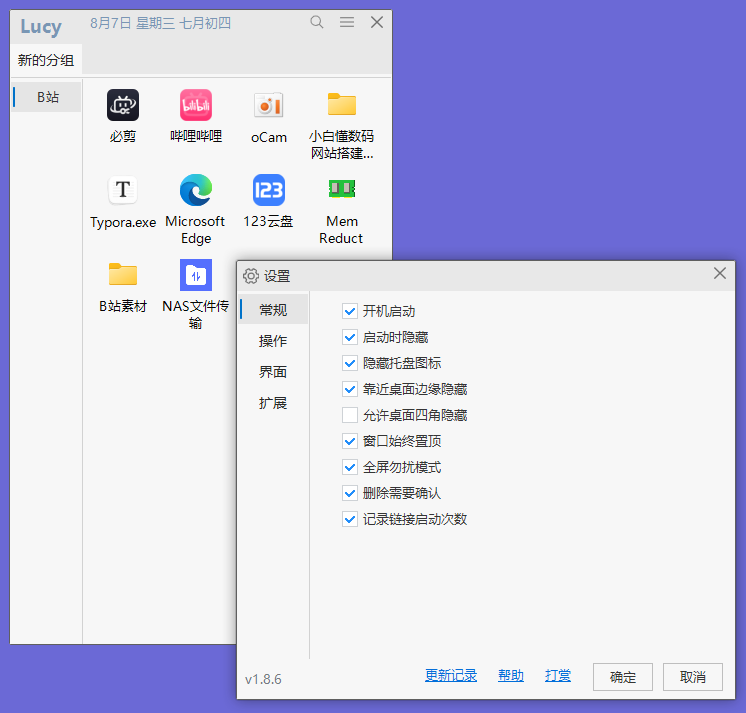Launch the 123云盘 icon

pos(269,190)
